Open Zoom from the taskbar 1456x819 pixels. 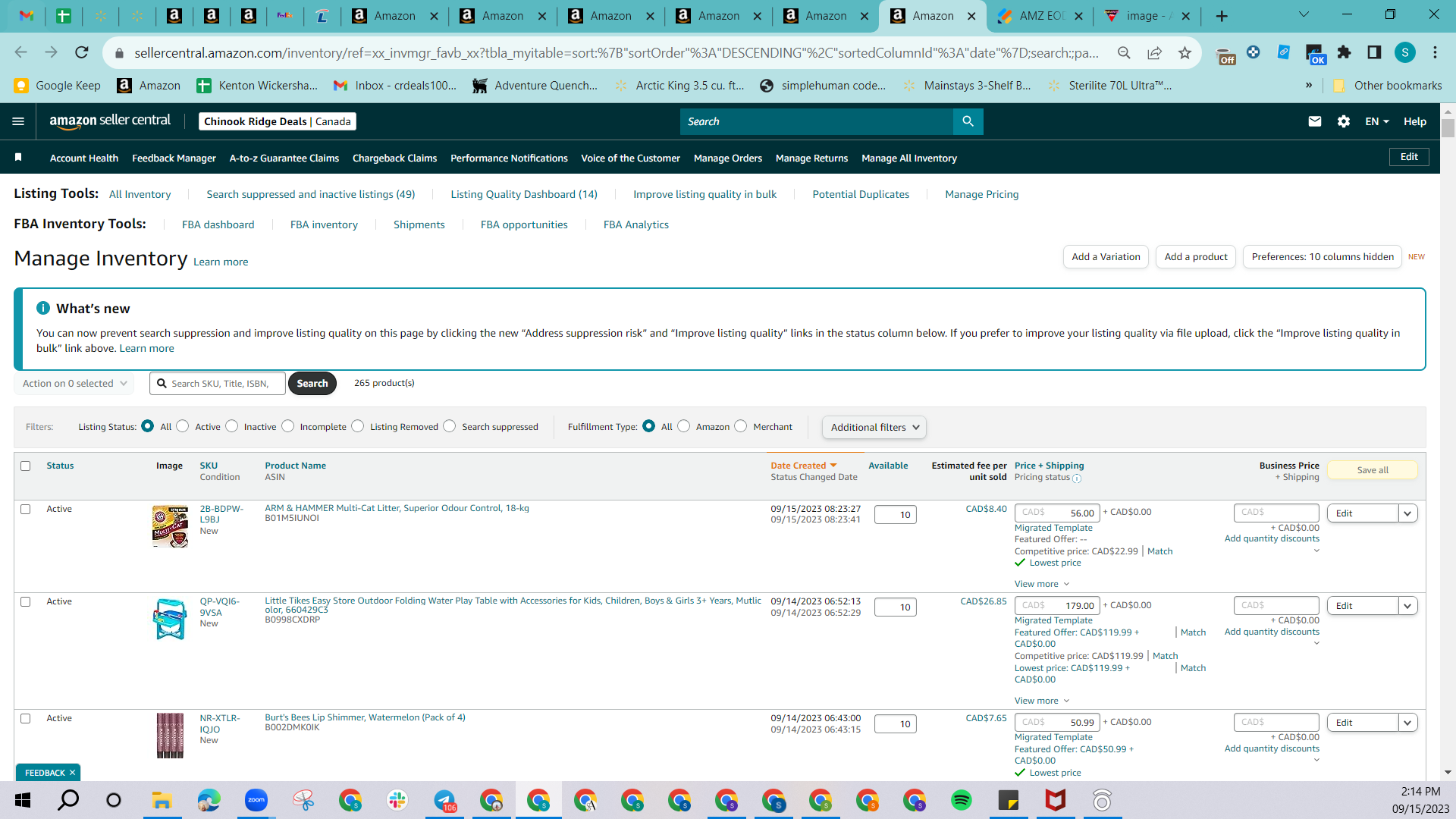[x=256, y=800]
